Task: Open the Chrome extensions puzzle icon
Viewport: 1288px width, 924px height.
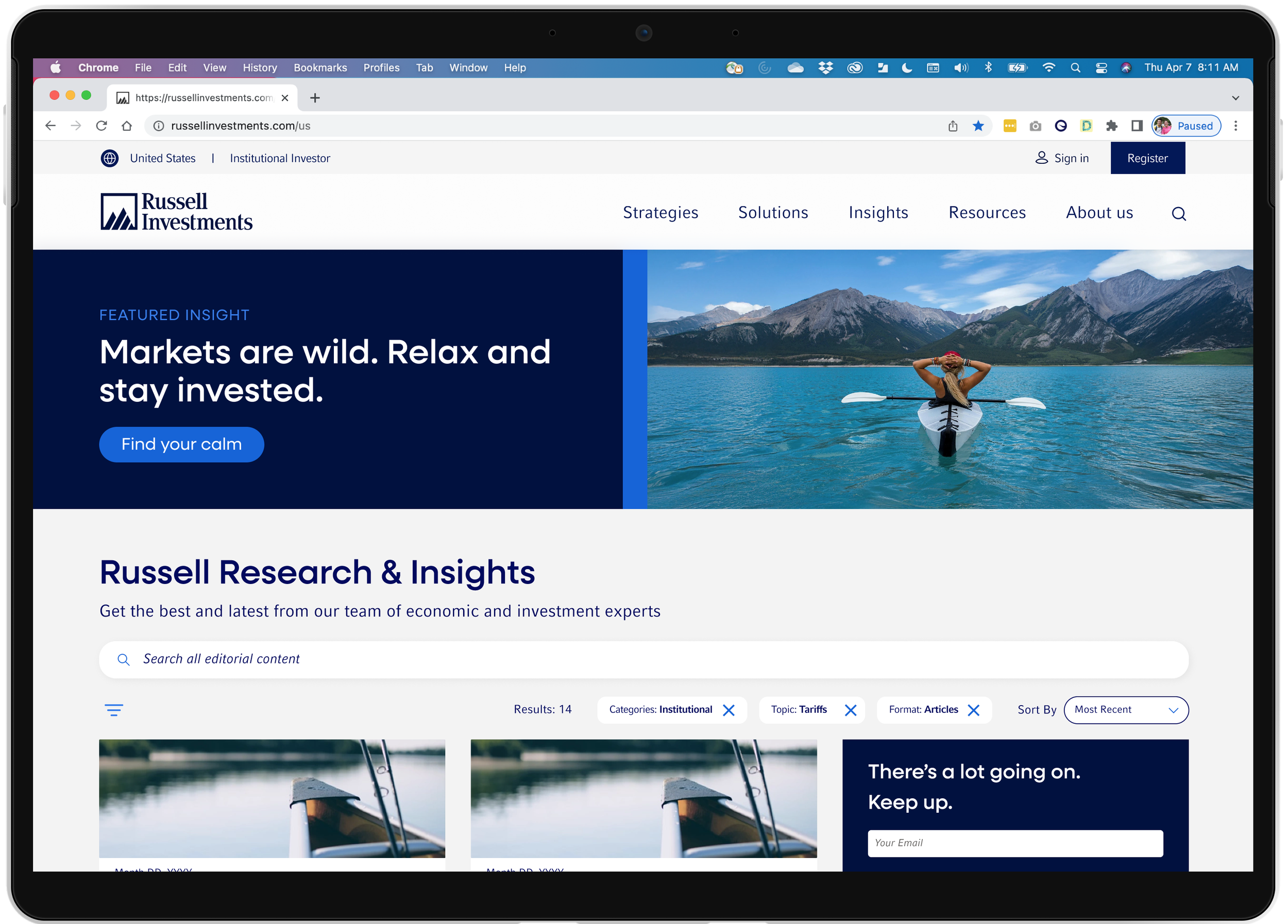Action: tap(1111, 126)
